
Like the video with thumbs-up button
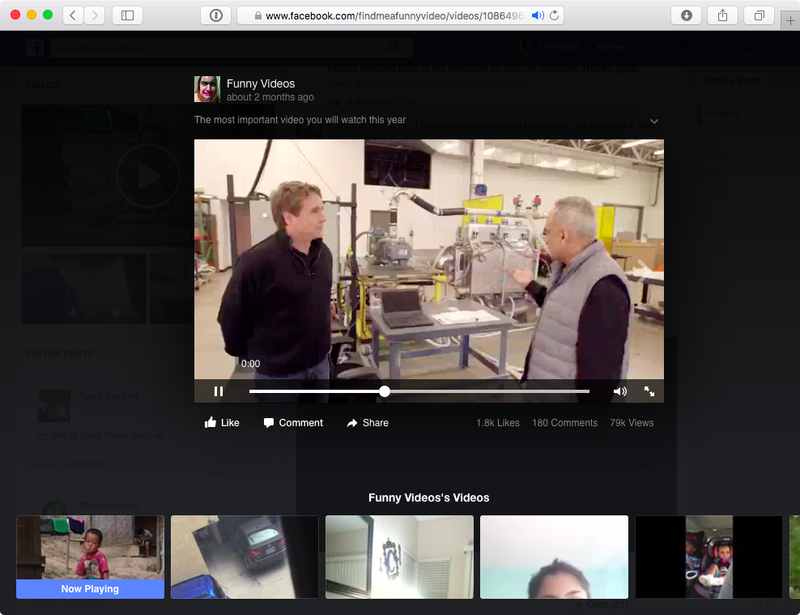coord(222,423)
